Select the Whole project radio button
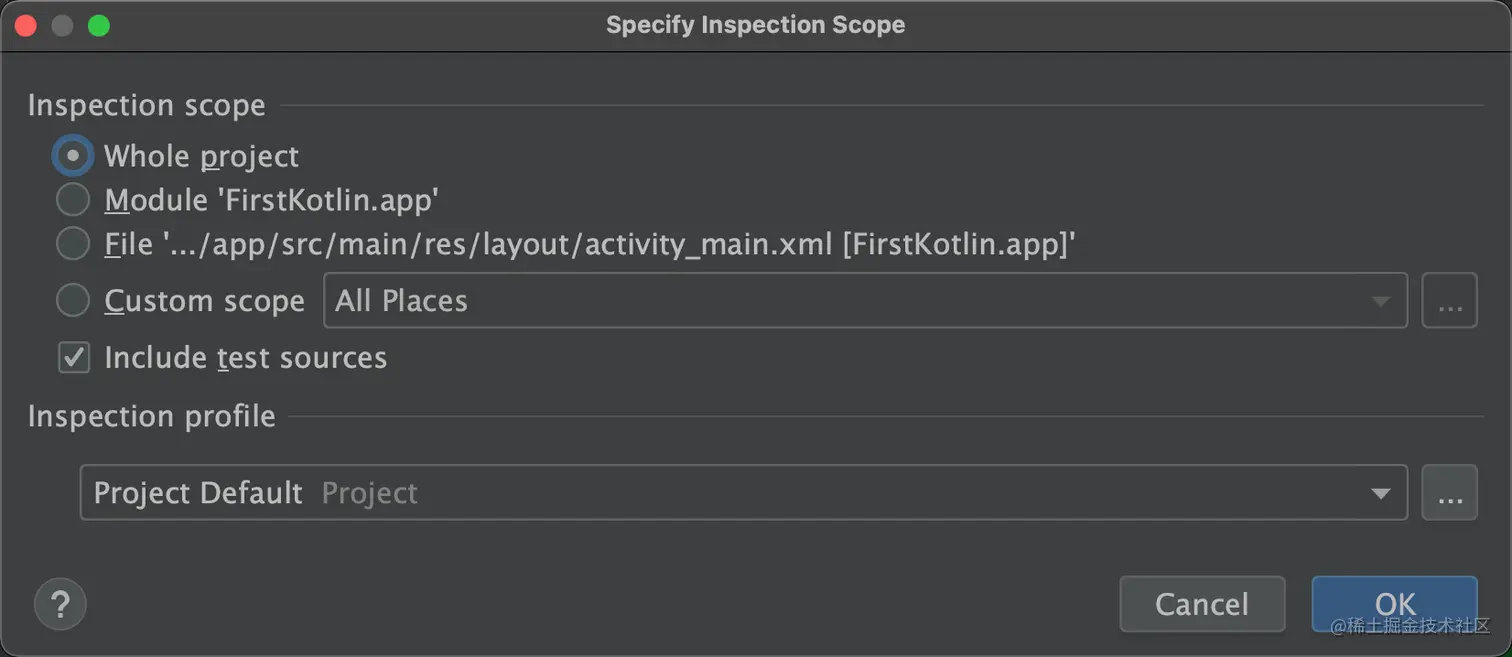Viewport: 1512px width, 657px height. point(73,156)
